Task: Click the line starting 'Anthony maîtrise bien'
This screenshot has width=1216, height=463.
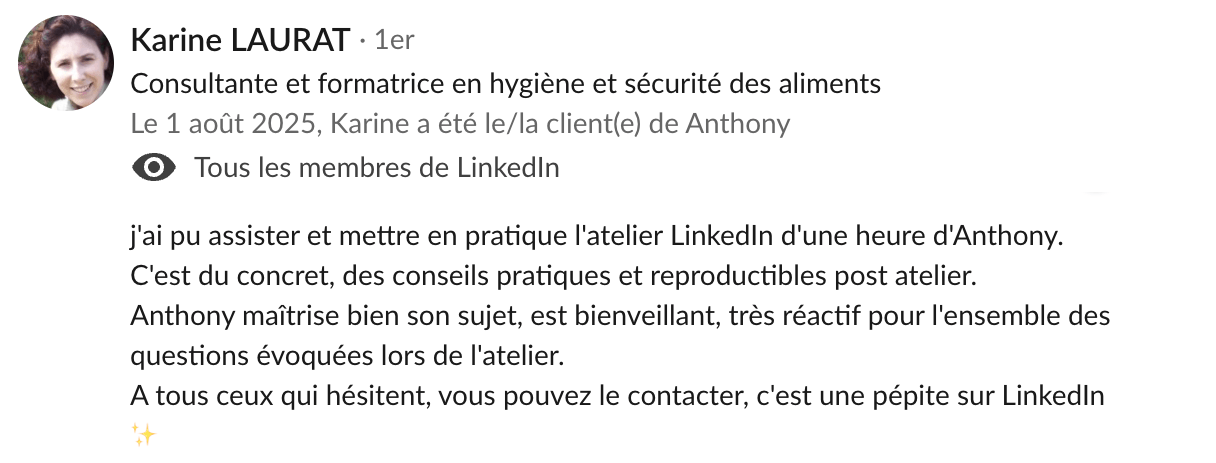Action: (620, 317)
